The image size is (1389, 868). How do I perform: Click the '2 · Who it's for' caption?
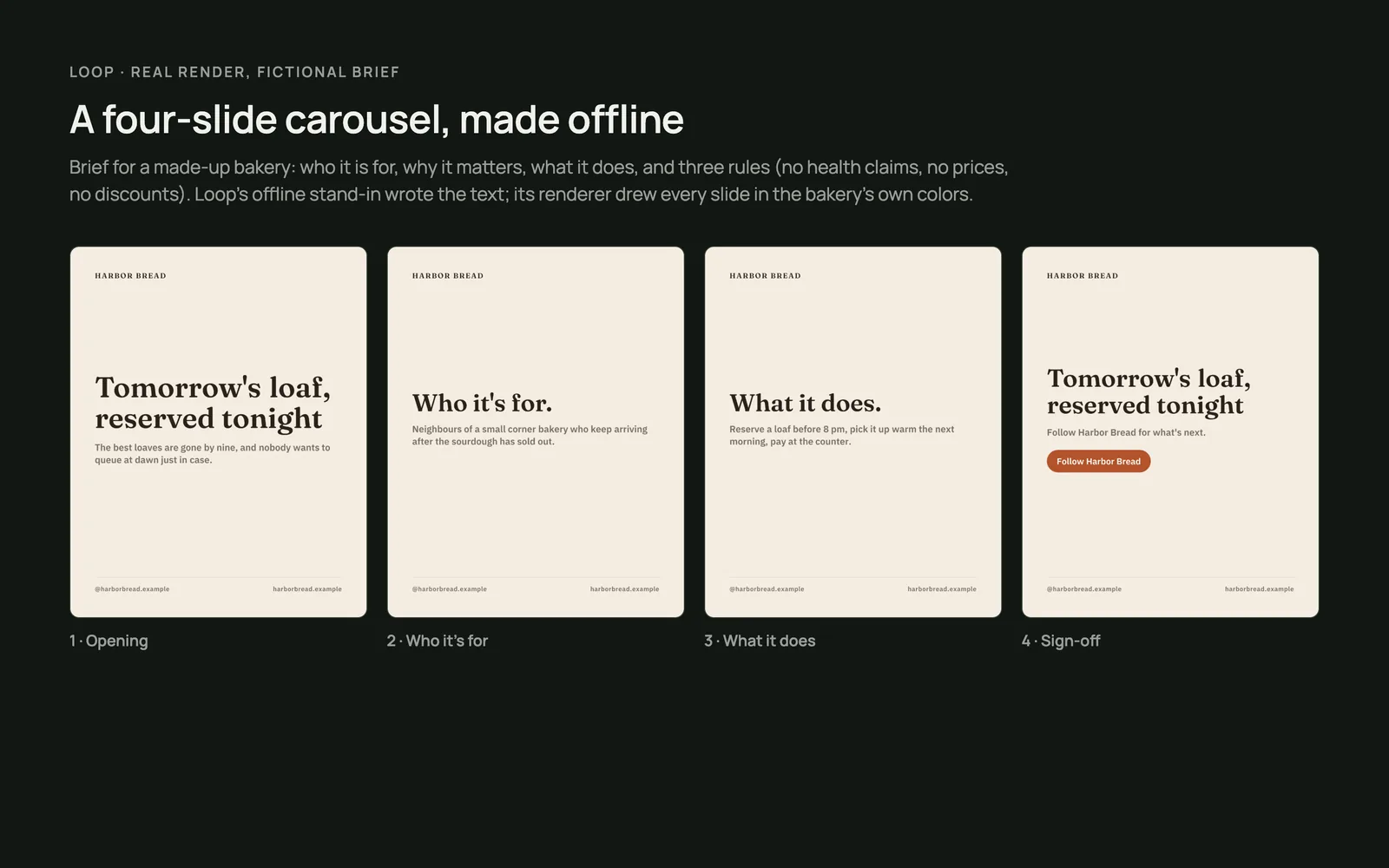tap(438, 641)
